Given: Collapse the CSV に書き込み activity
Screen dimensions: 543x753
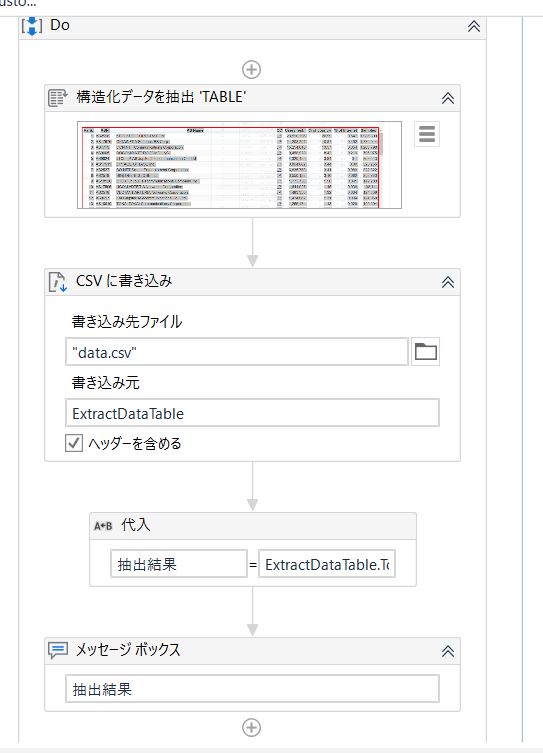Looking at the screenshot, I should [x=448, y=282].
